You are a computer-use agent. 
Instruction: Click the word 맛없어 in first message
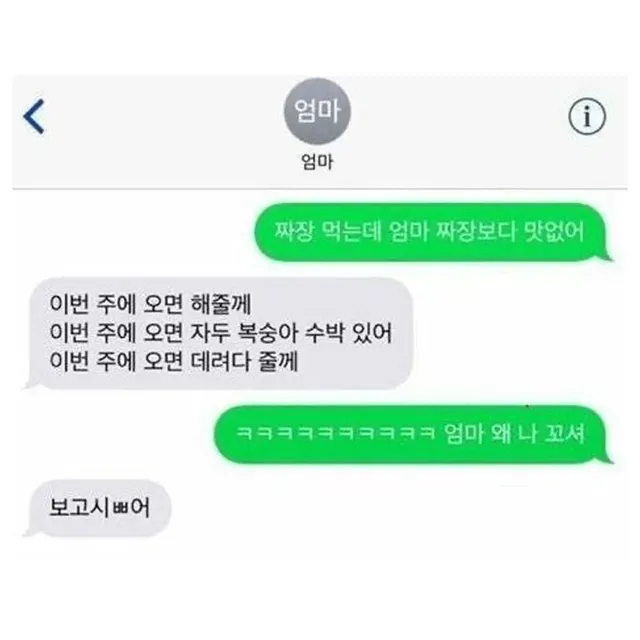554,232
